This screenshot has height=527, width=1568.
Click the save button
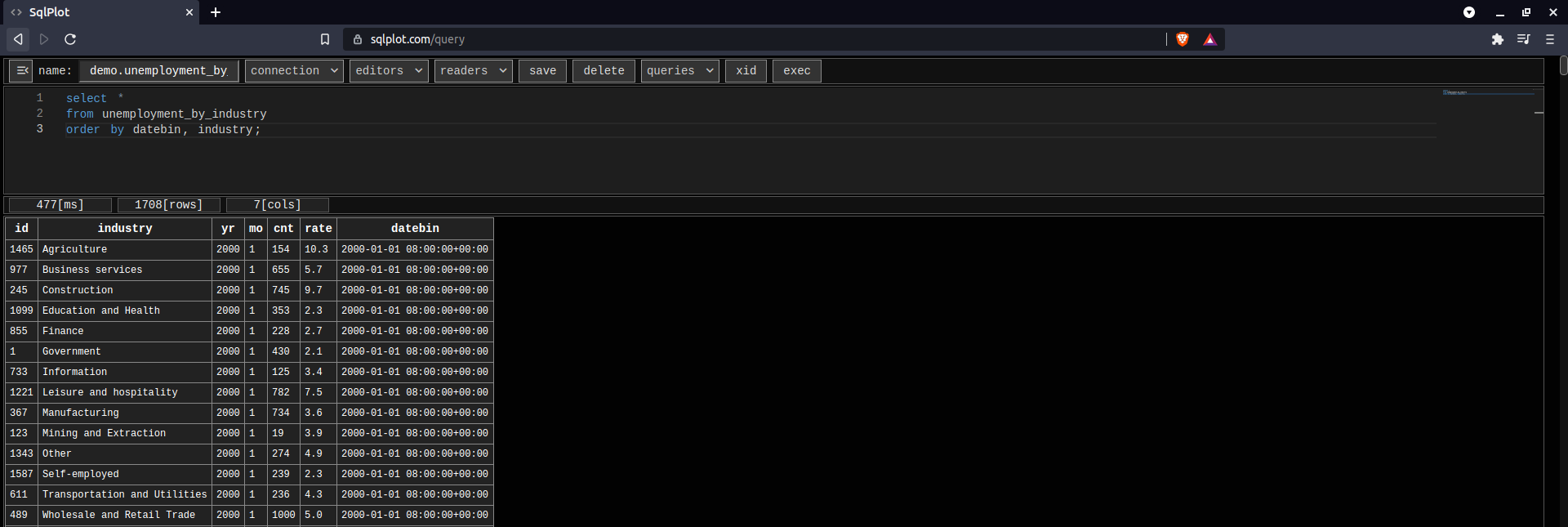[542, 71]
